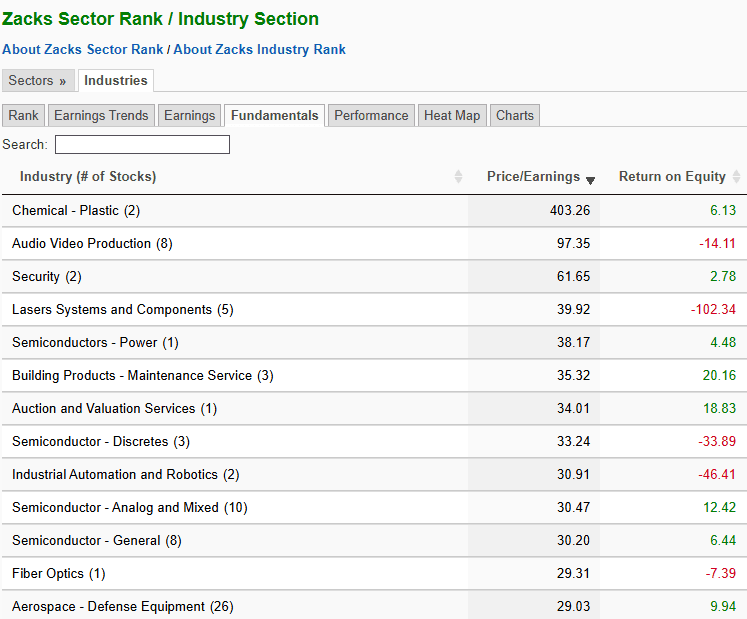The image size is (747, 619).
Task: Open the Rank tab
Action: click(23, 115)
